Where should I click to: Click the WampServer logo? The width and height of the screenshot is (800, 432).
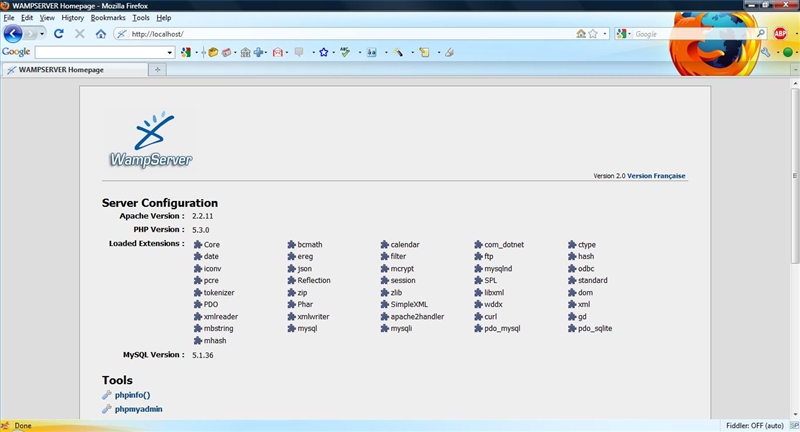coord(149,140)
